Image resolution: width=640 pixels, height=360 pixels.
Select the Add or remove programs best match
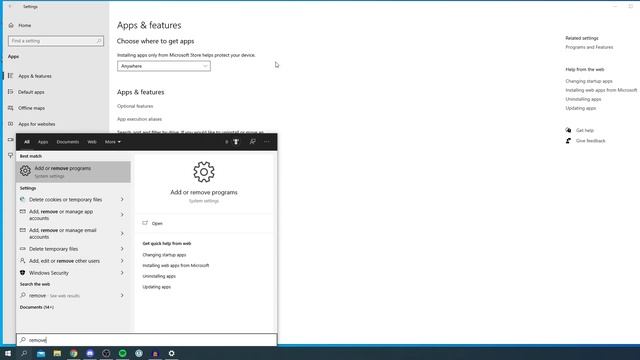73,172
